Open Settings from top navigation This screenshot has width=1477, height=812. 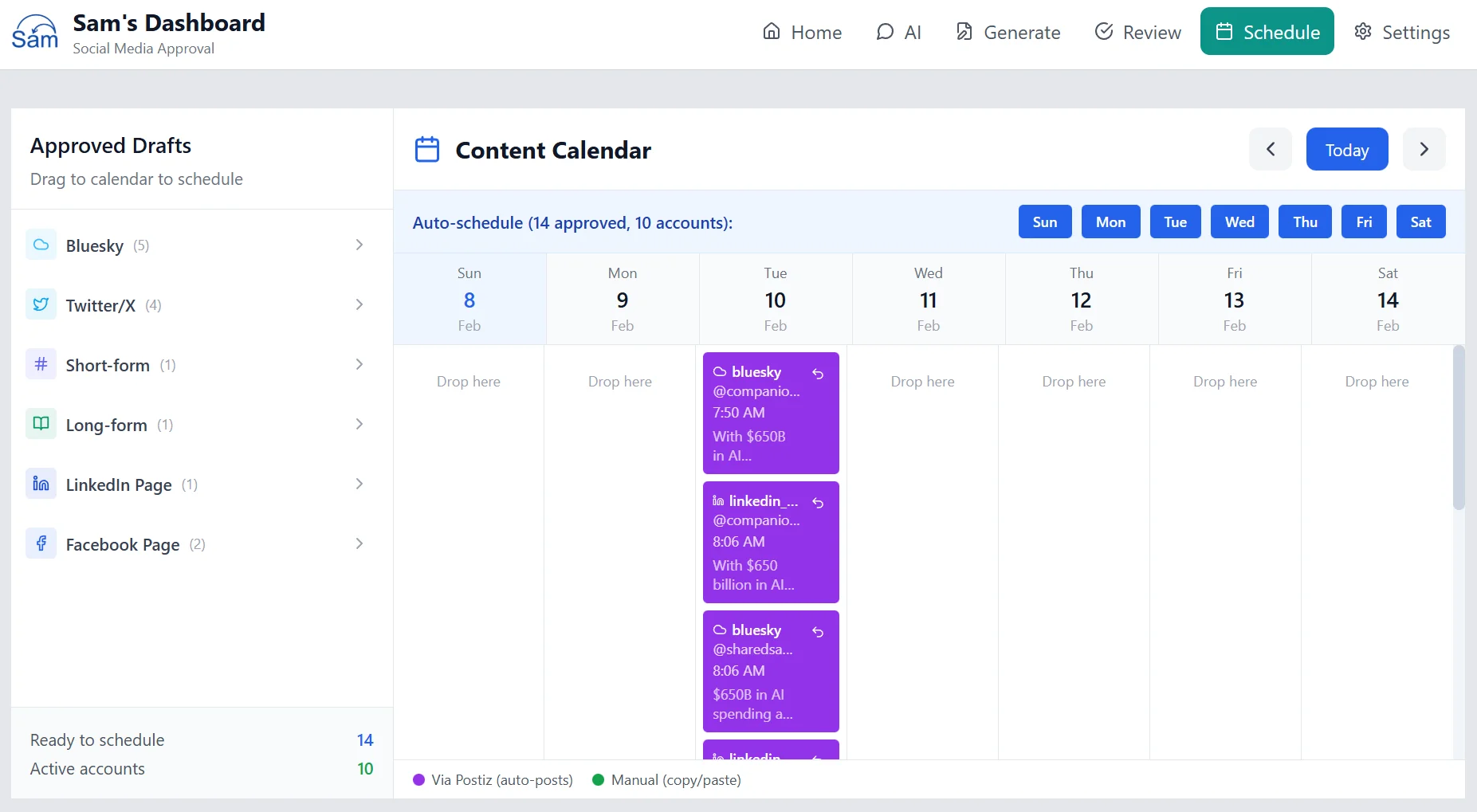[1402, 32]
